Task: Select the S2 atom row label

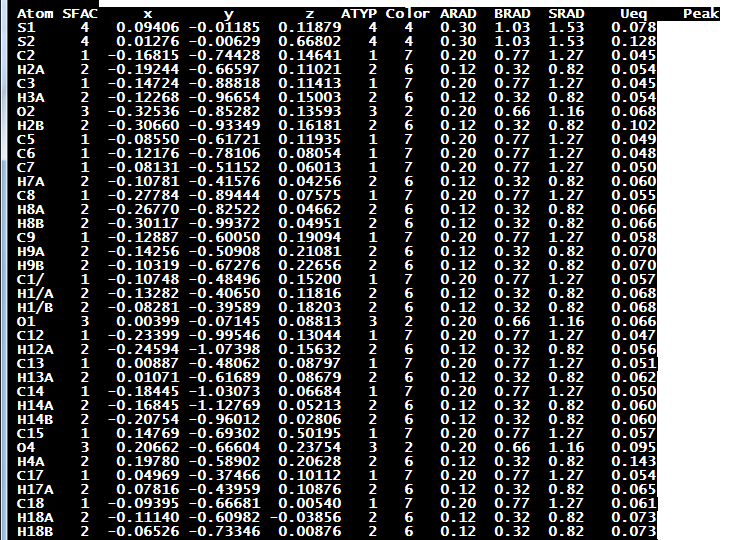Action: (26, 42)
